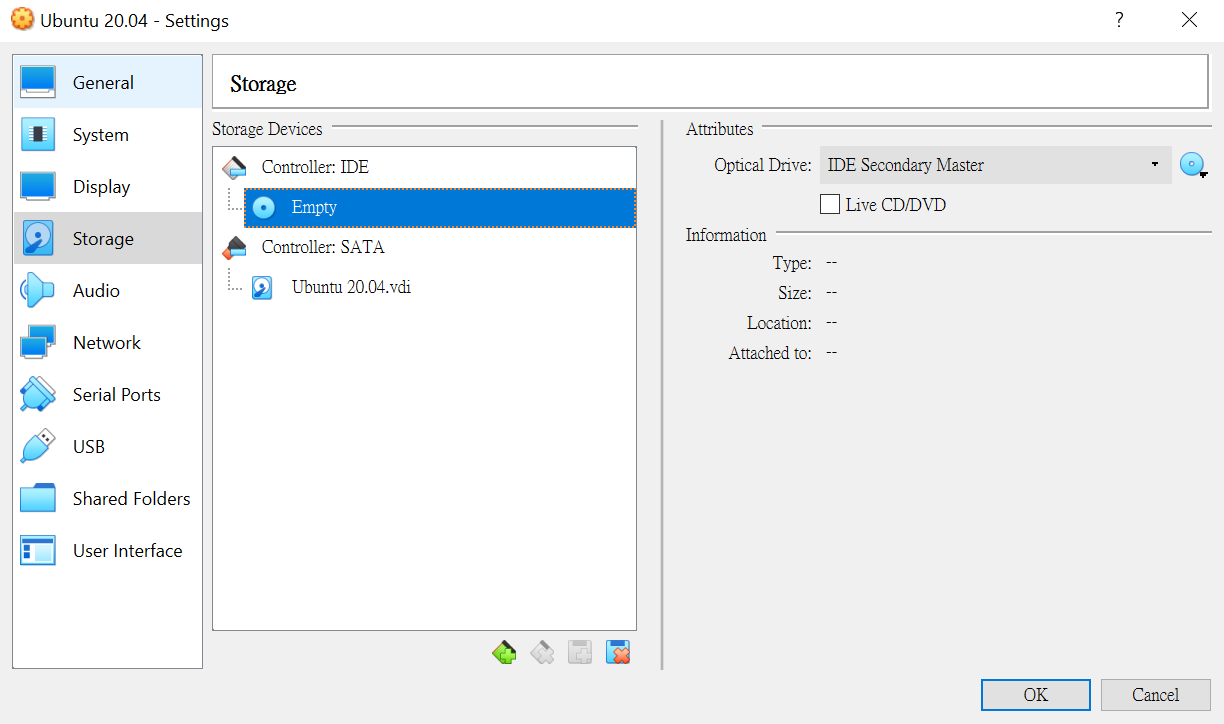Click the Display screen icon
1224x724 pixels.
pos(38,187)
